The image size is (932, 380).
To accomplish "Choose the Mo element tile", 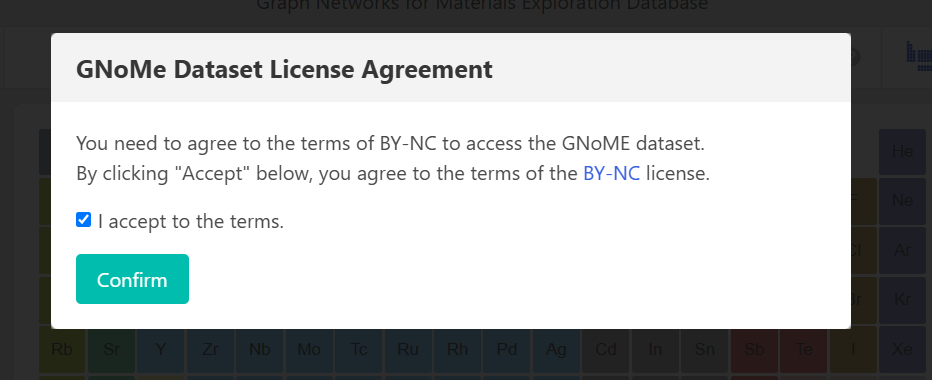I will (309, 349).
